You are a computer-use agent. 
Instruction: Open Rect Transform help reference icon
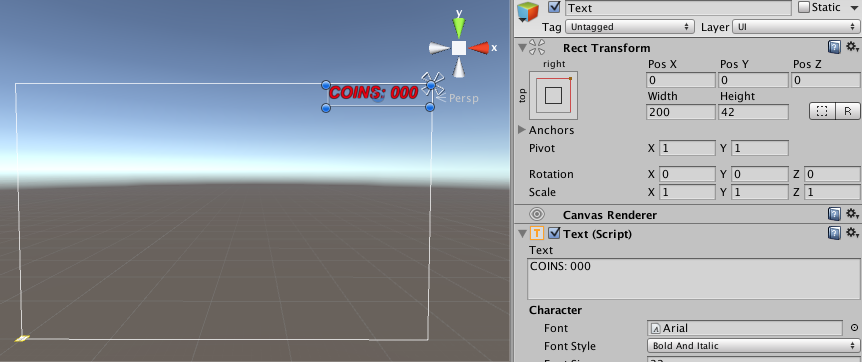[x=834, y=47]
